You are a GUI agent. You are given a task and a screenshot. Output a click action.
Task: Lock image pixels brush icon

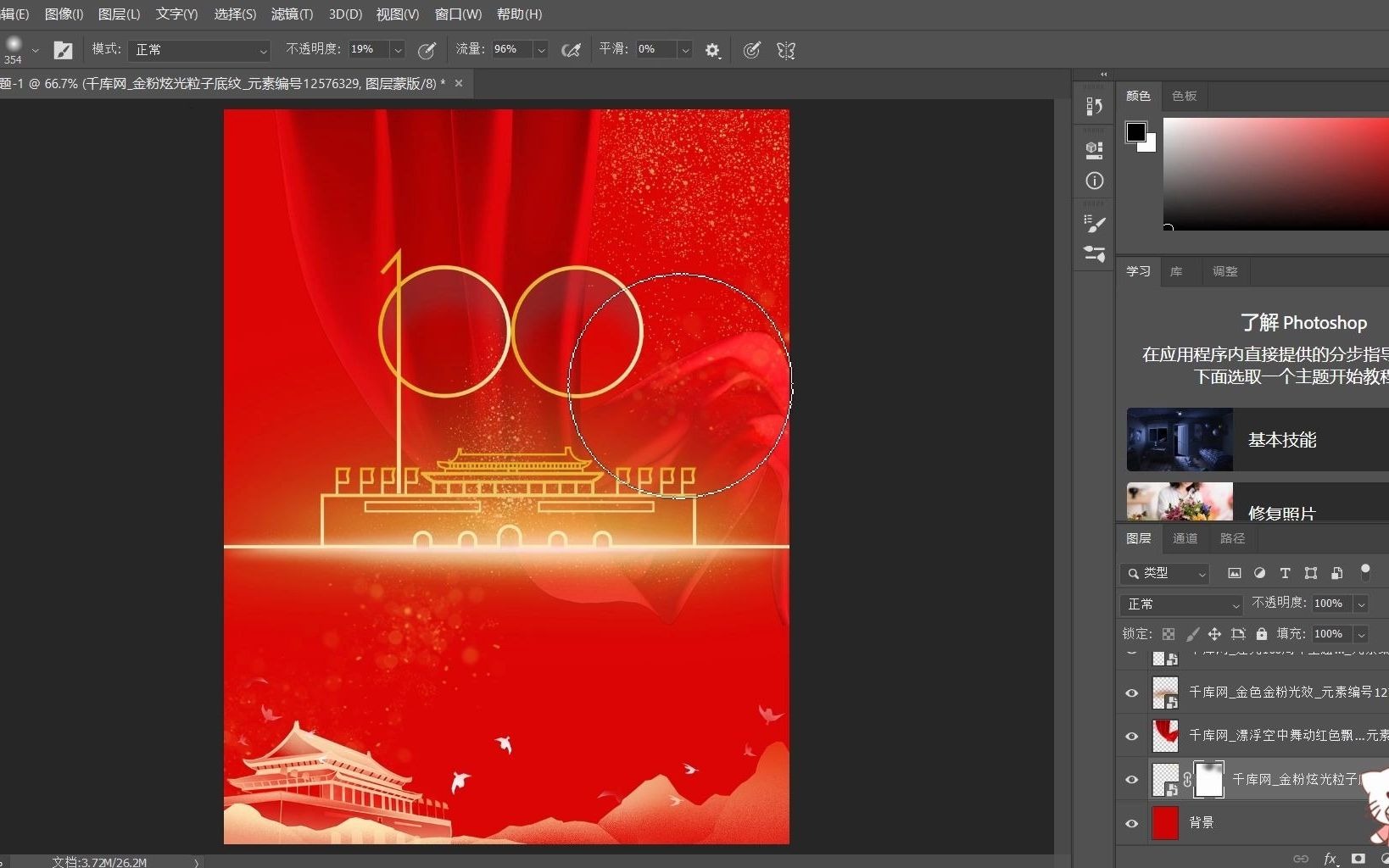(1192, 634)
